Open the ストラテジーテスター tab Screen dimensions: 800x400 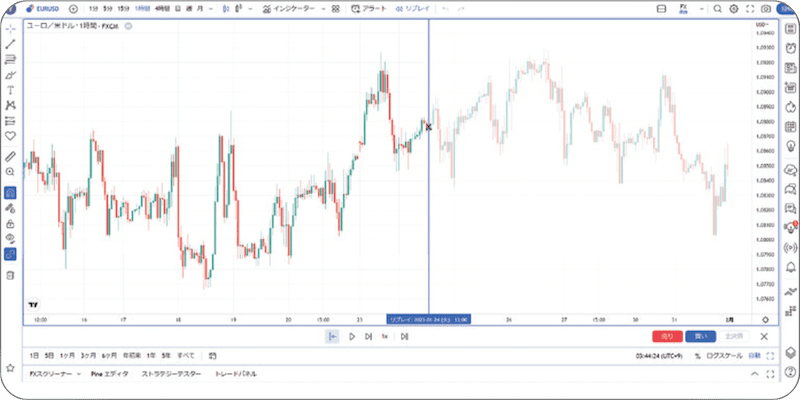click(x=171, y=373)
